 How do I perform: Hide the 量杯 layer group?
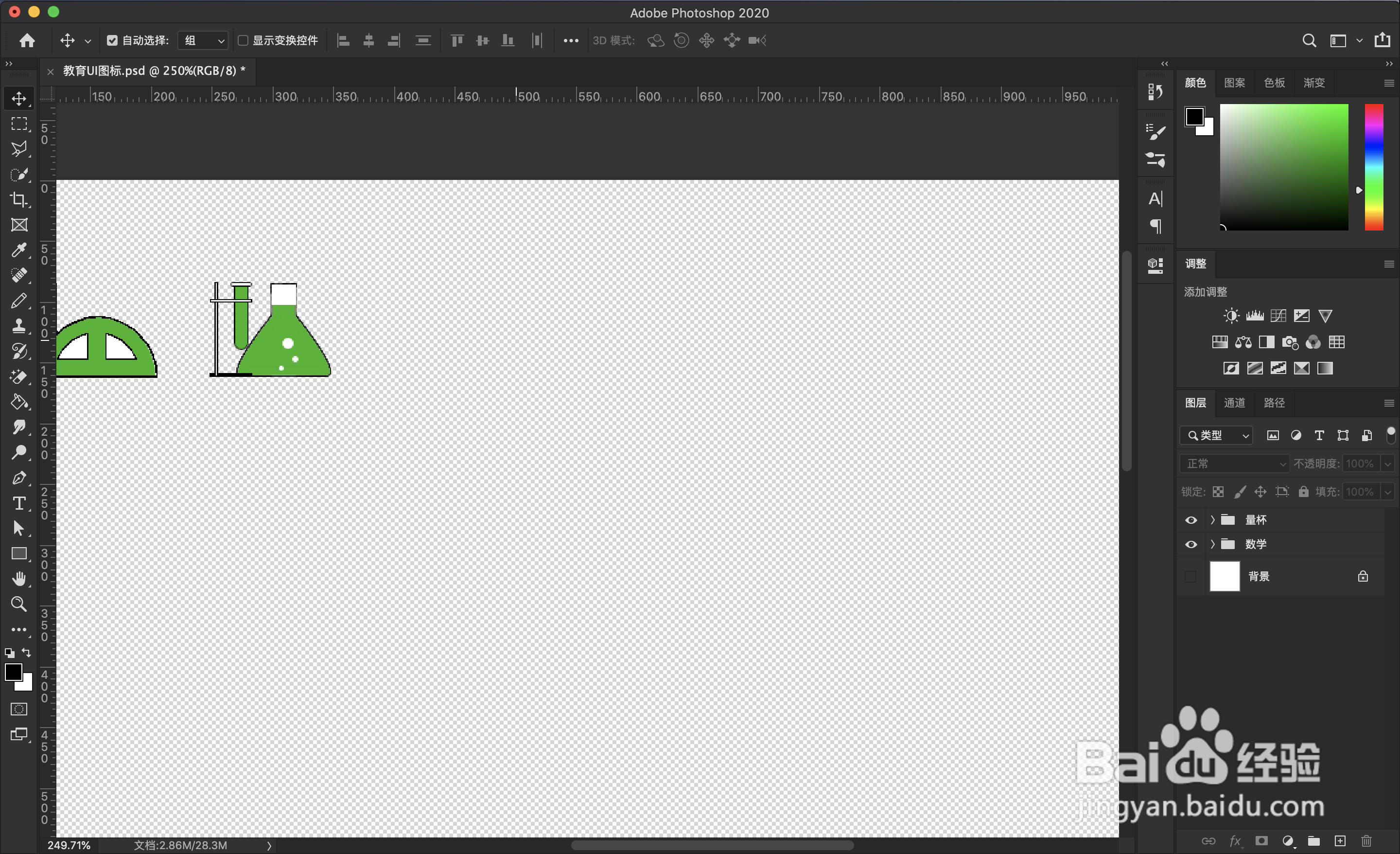(x=1191, y=520)
